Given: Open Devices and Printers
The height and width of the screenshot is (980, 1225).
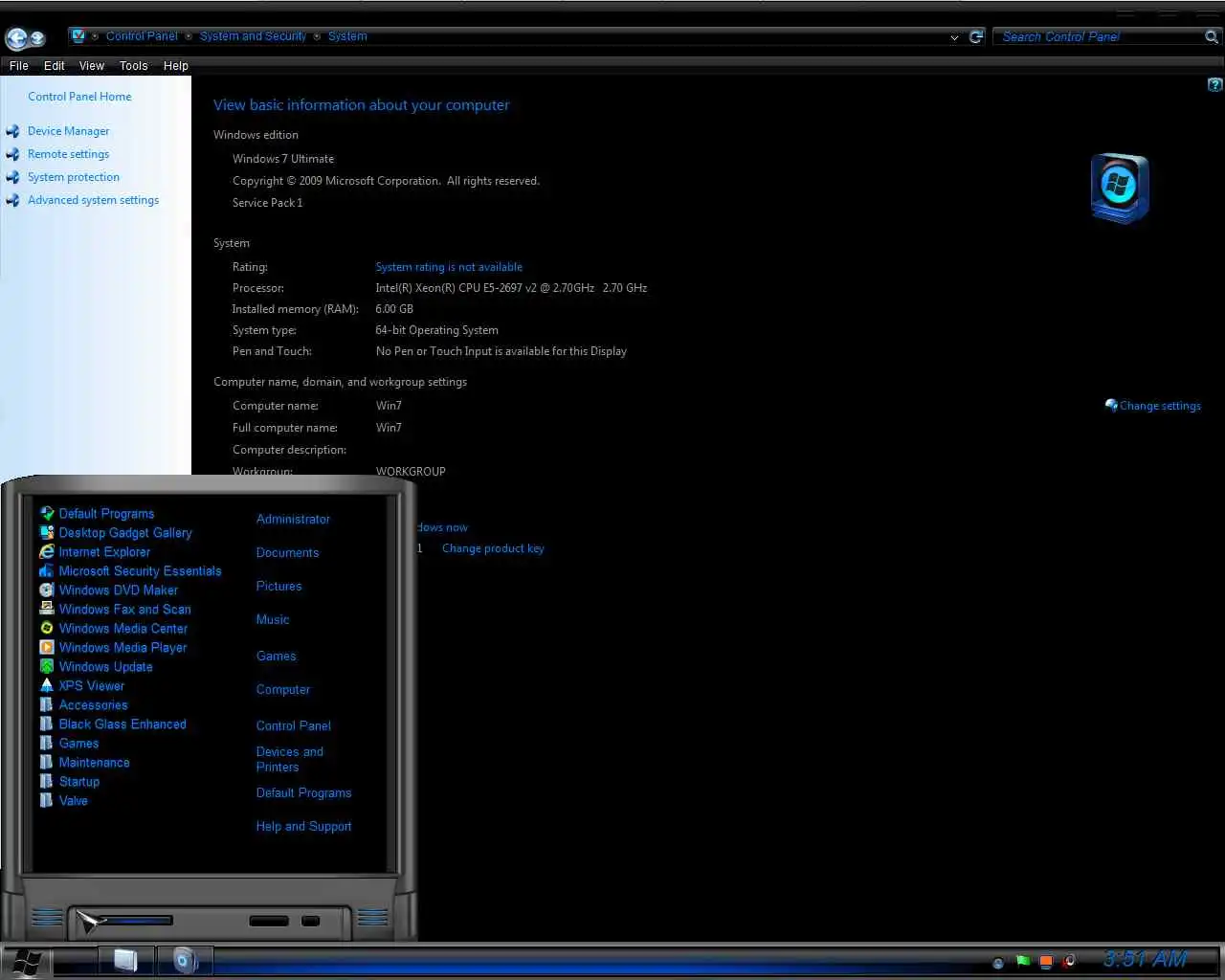Looking at the screenshot, I should [x=290, y=759].
